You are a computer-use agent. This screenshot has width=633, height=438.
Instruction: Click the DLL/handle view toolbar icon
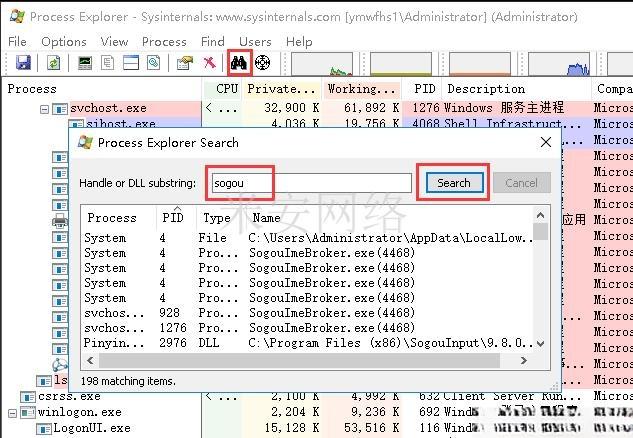click(153, 63)
